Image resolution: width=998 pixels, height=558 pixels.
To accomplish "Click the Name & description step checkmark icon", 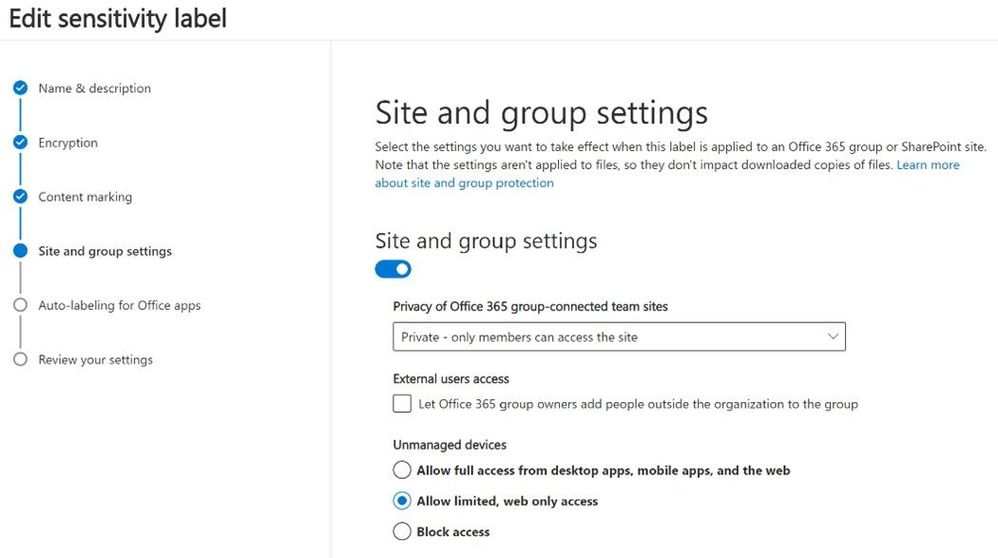I will point(20,88).
